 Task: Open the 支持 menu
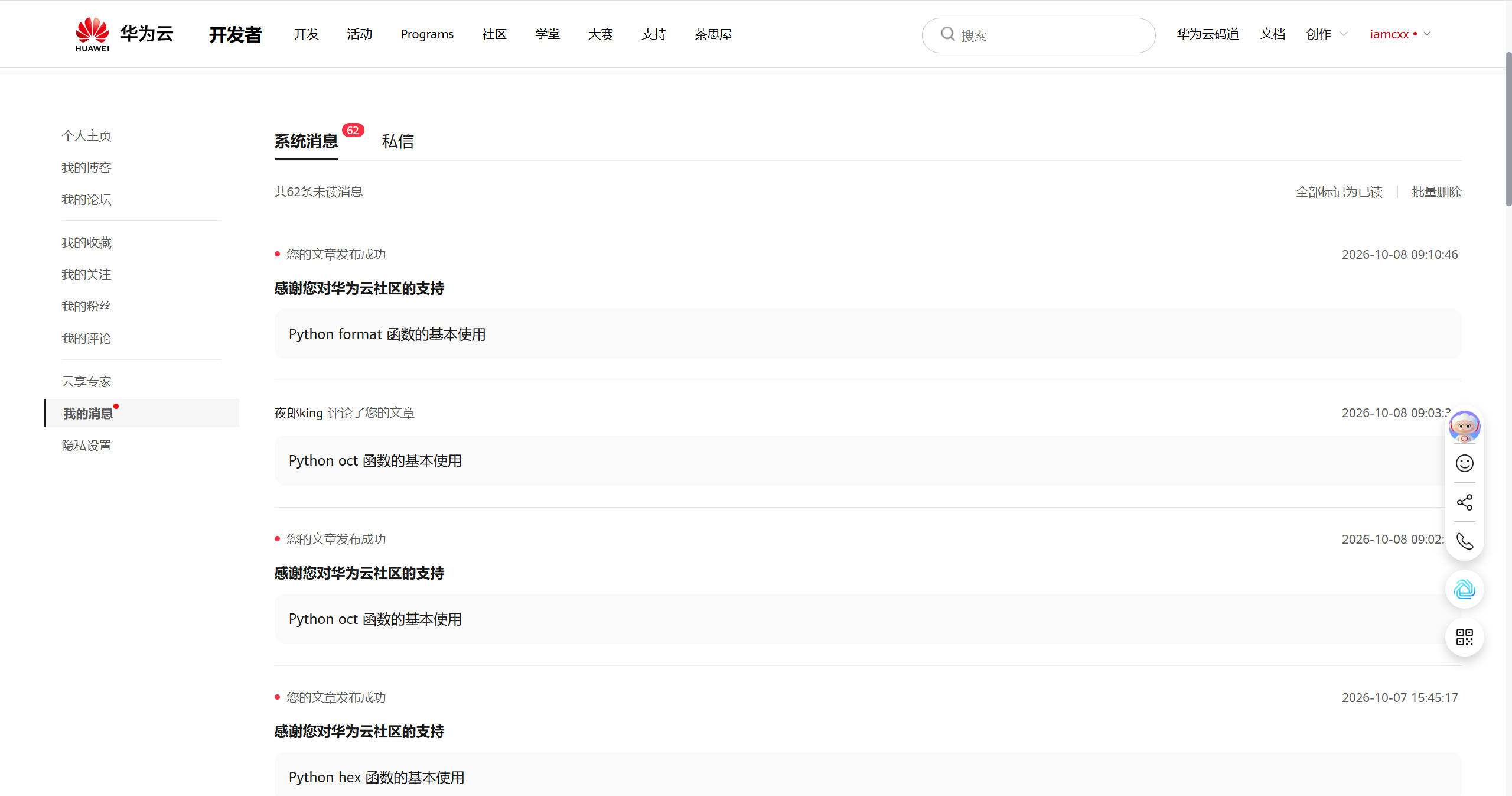[653, 34]
